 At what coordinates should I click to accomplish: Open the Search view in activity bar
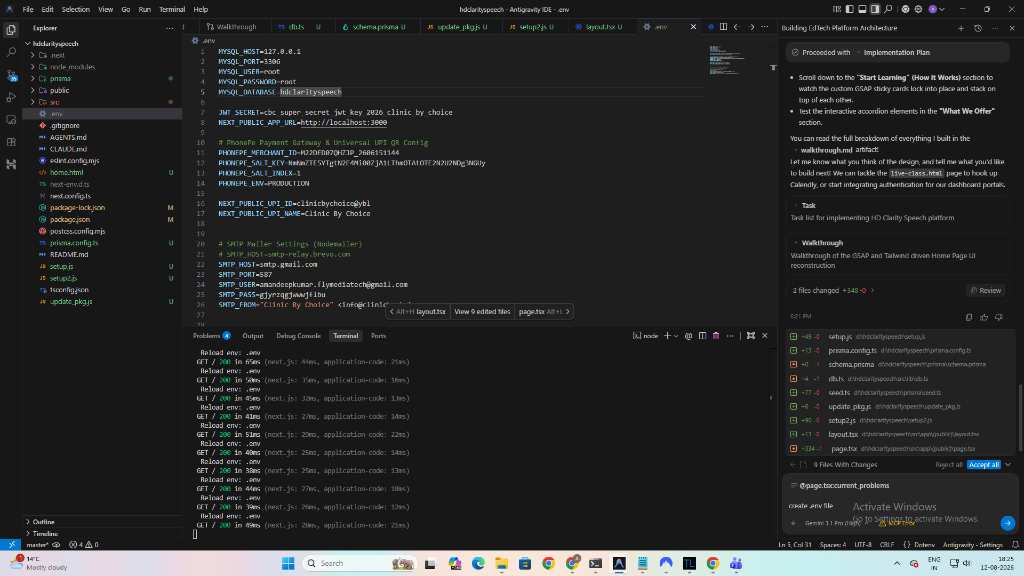11,52
